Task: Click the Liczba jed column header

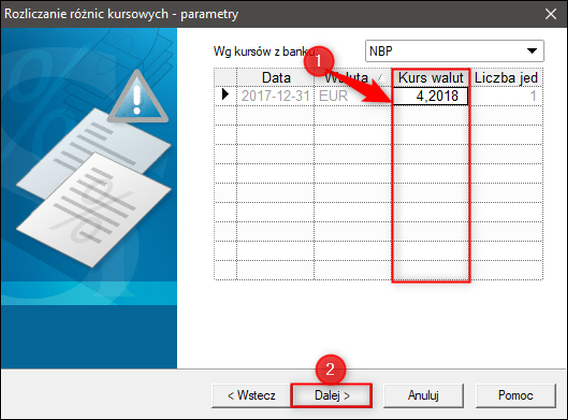Action: (506, 78)
